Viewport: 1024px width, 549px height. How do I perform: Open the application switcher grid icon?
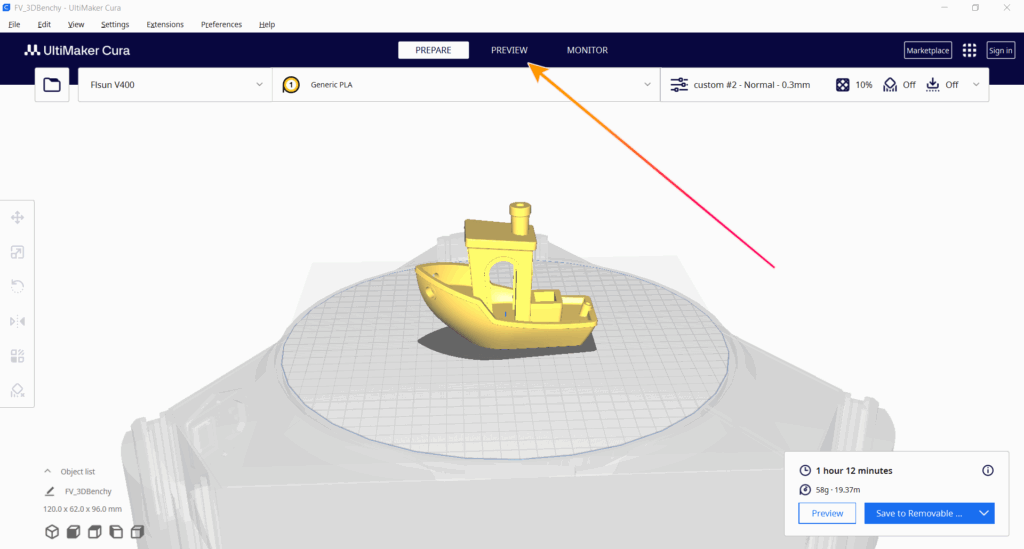click(970, 50)
